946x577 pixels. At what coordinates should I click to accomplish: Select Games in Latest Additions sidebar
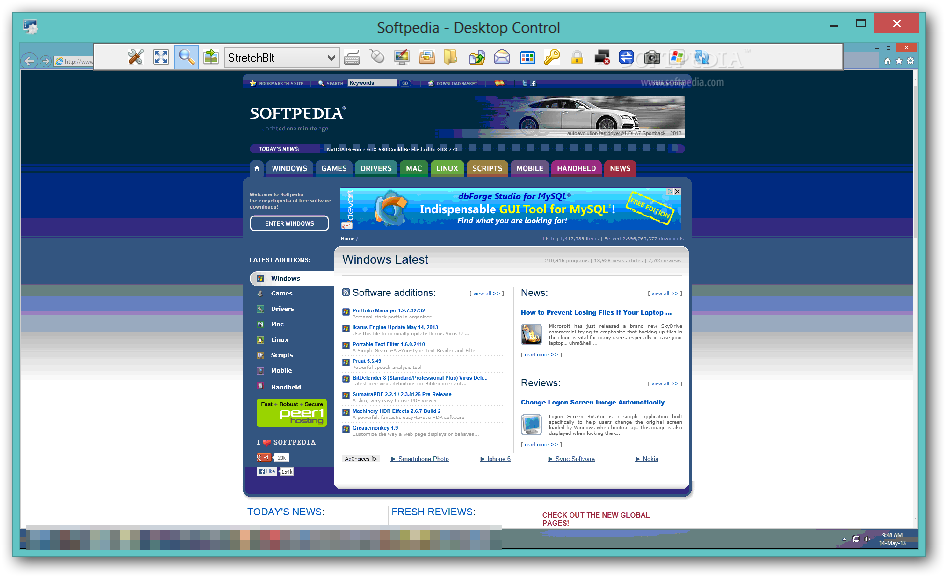282,293
